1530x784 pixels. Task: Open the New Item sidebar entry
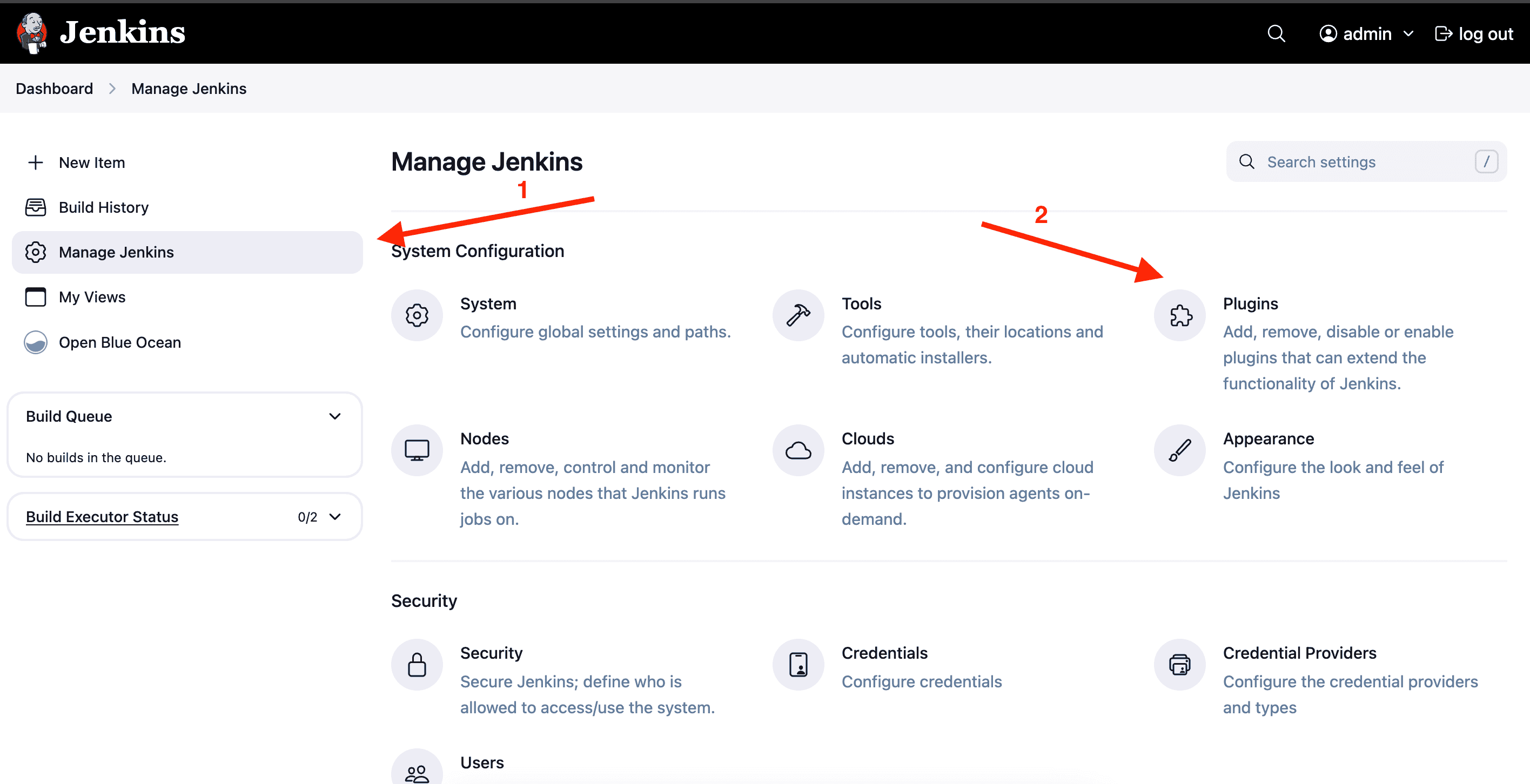[187, 163]
